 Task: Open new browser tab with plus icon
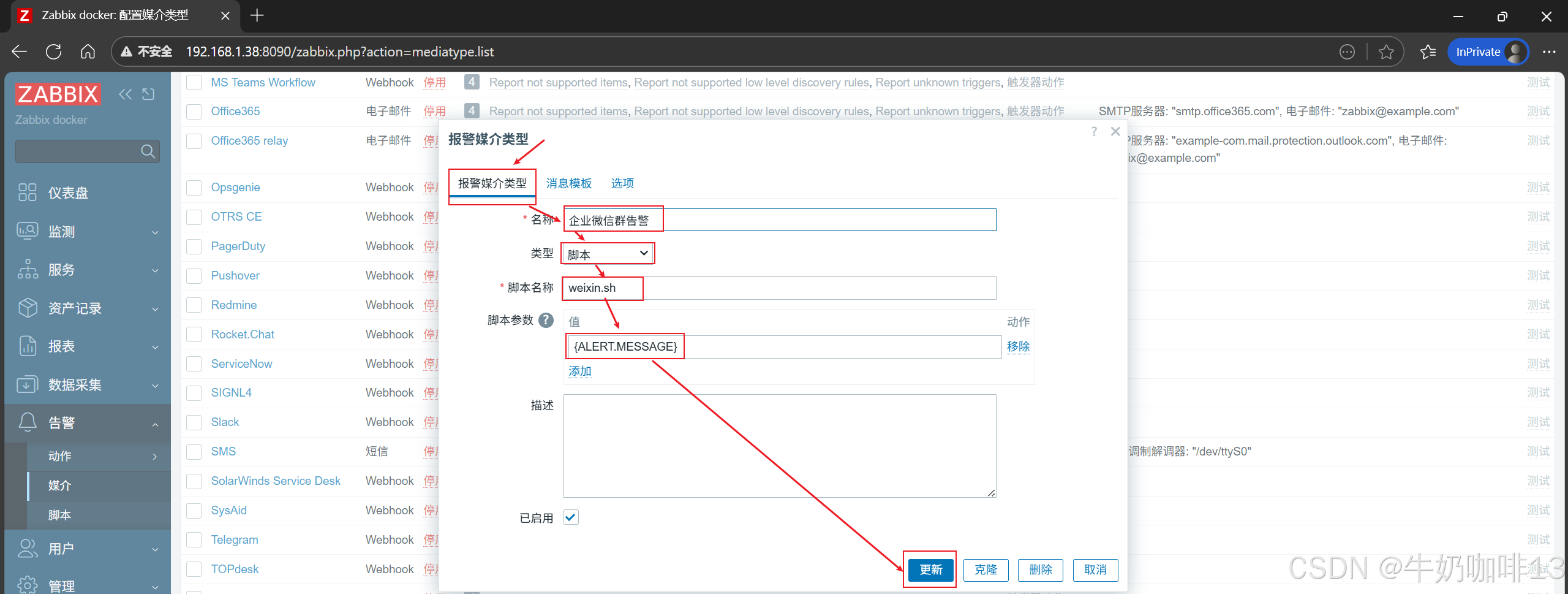(x=257, y=16)
